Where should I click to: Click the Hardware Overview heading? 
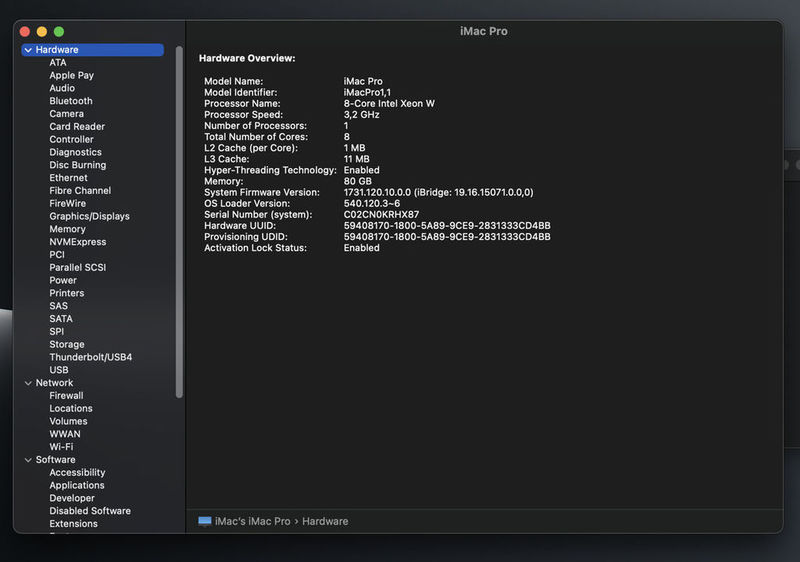click(x=247, y=59)
